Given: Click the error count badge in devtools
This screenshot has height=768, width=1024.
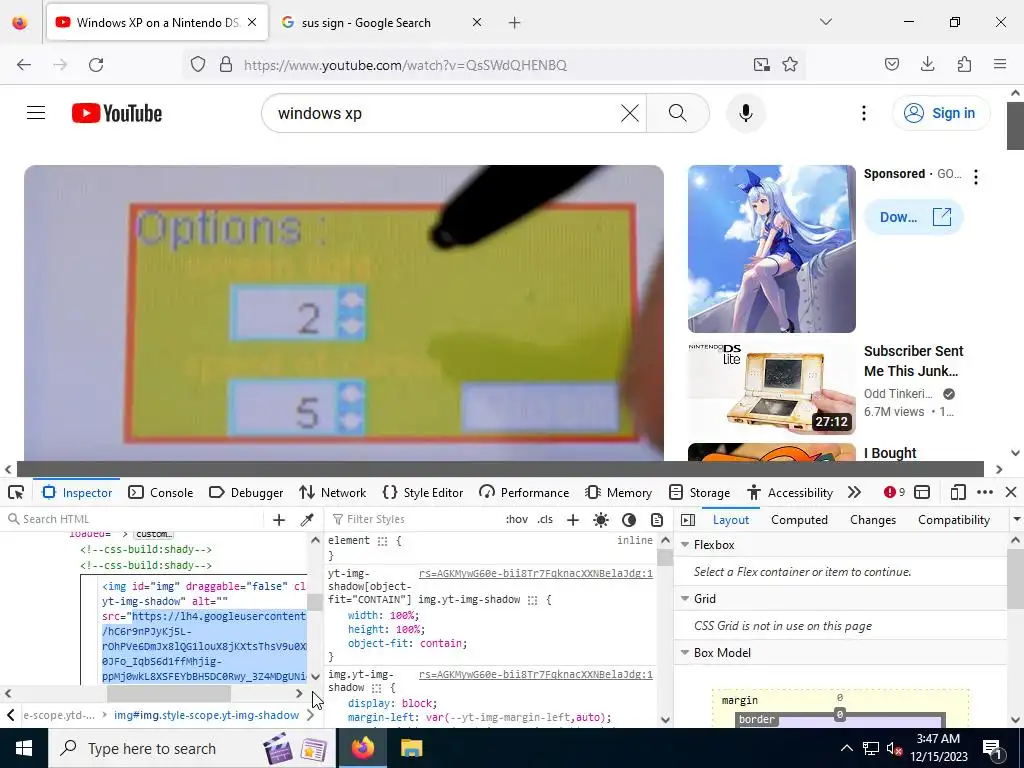Looking at the screenshot, I should (894, 492).
